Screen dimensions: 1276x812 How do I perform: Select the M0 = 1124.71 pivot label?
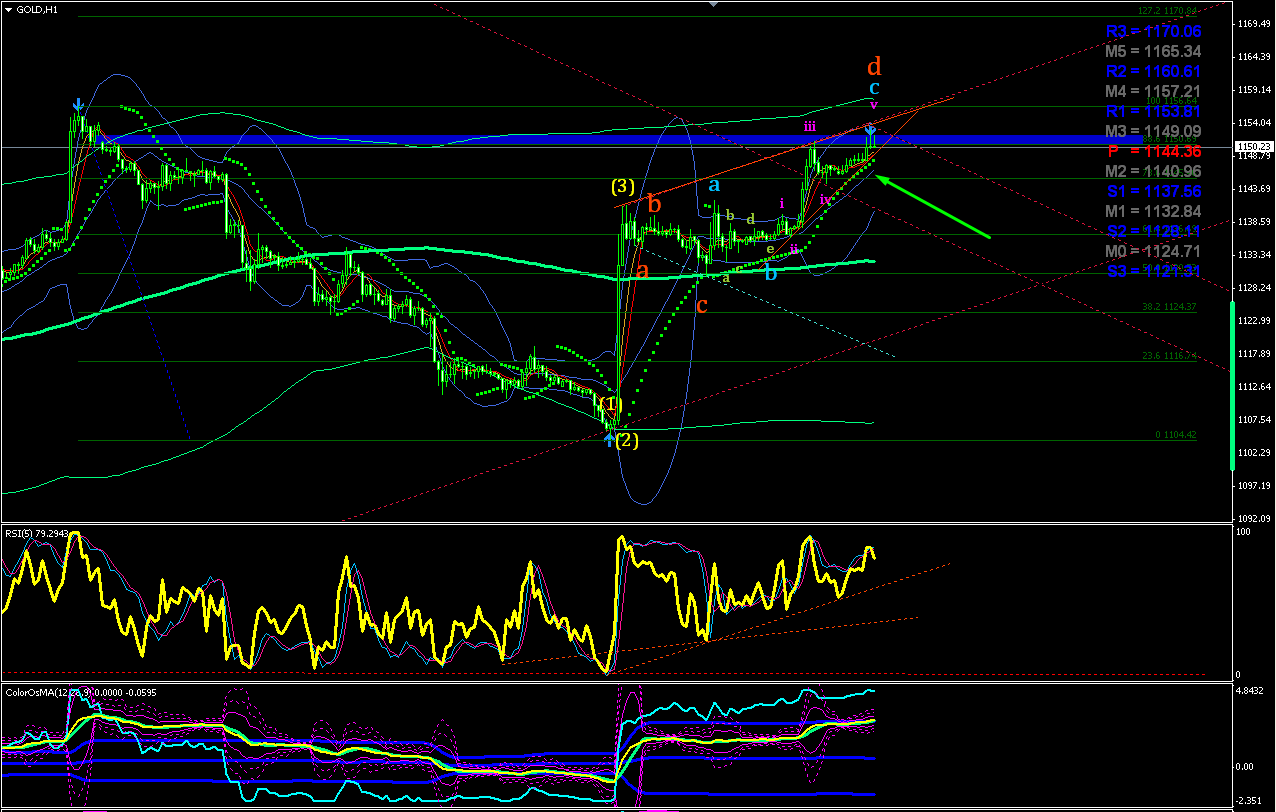(1154, 251)
